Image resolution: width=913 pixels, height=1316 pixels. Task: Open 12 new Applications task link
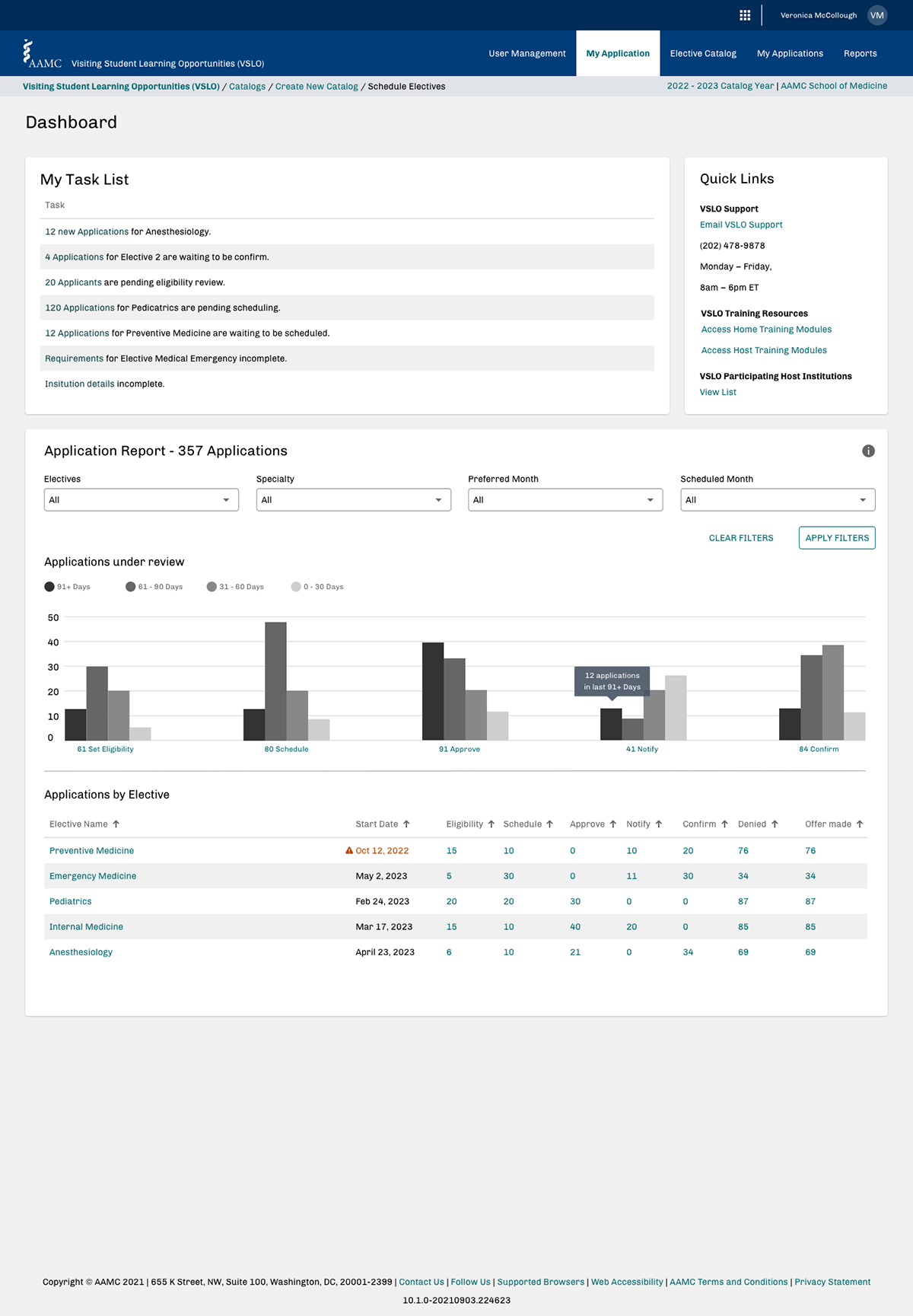point(87,231)
